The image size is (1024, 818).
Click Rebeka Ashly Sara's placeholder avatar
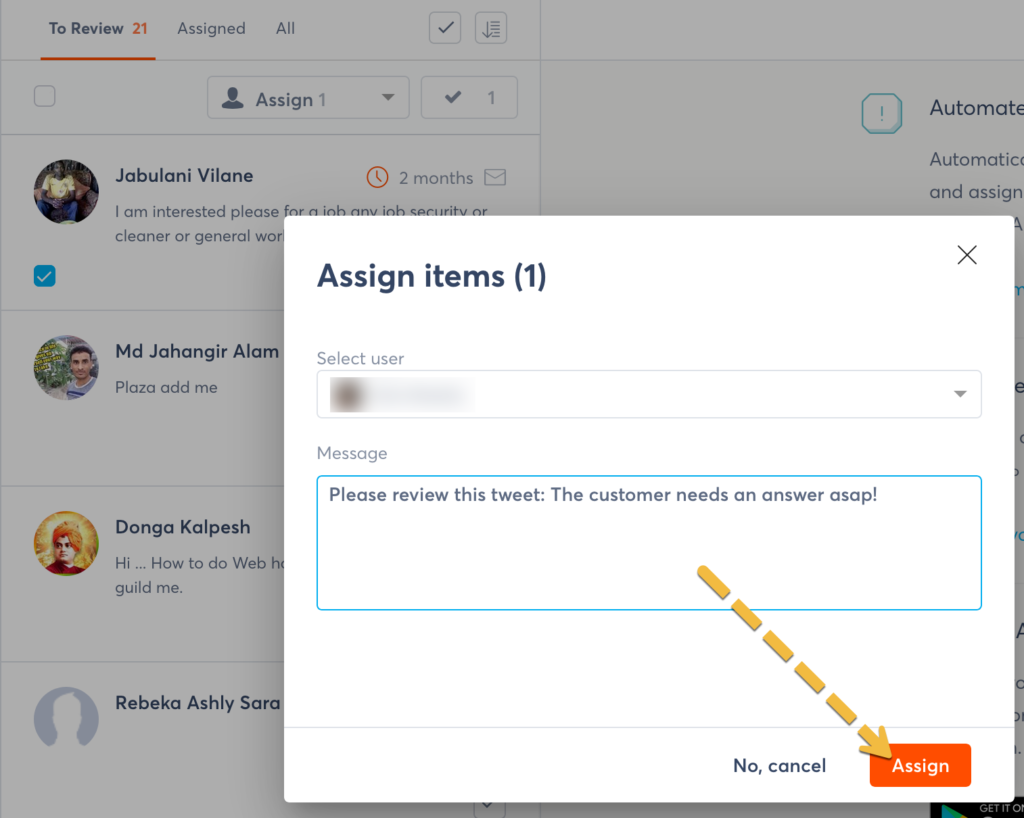[x=66, y=718]
